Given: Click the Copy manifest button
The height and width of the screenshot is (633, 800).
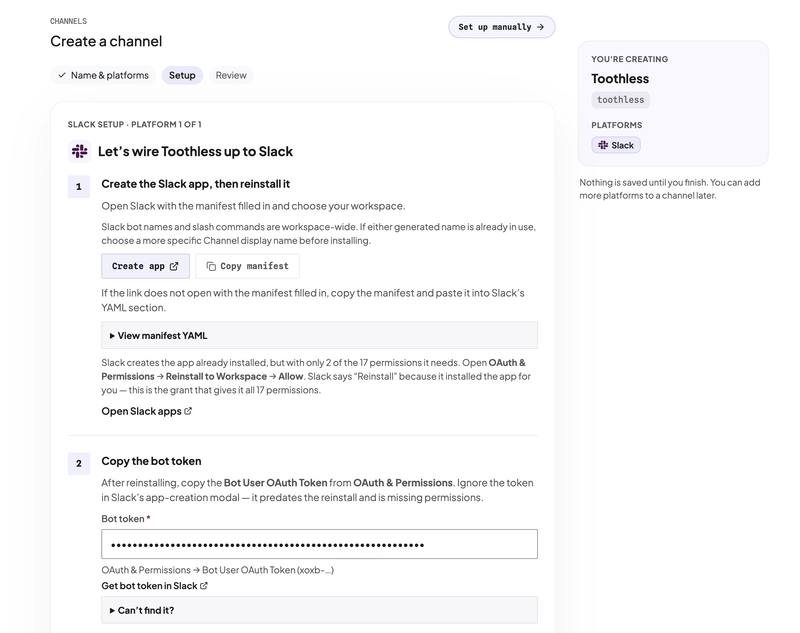Looking at the screenshot, I should coord(247,266).
